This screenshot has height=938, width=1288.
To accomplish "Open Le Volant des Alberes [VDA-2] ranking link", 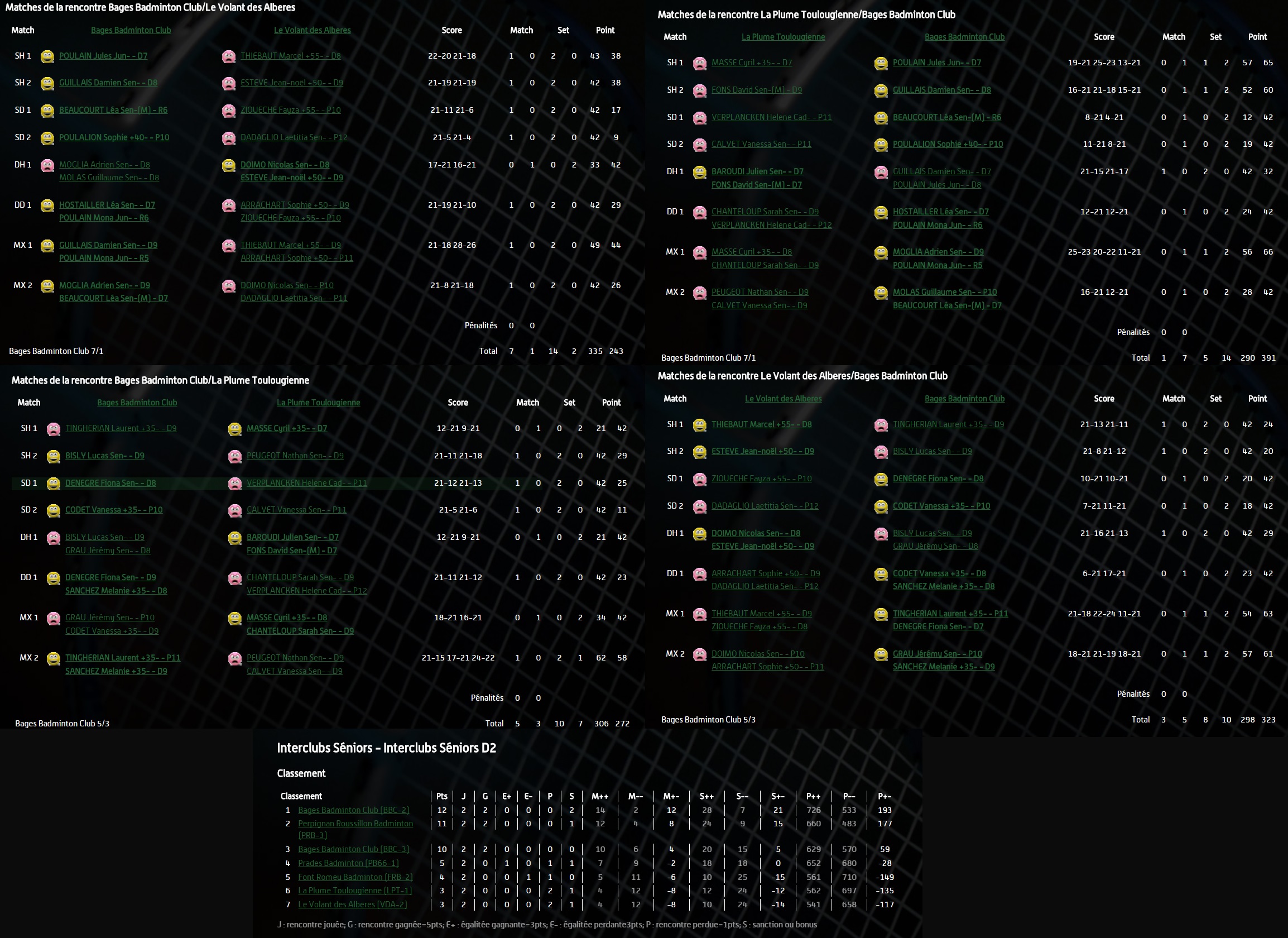I will 352,904.
